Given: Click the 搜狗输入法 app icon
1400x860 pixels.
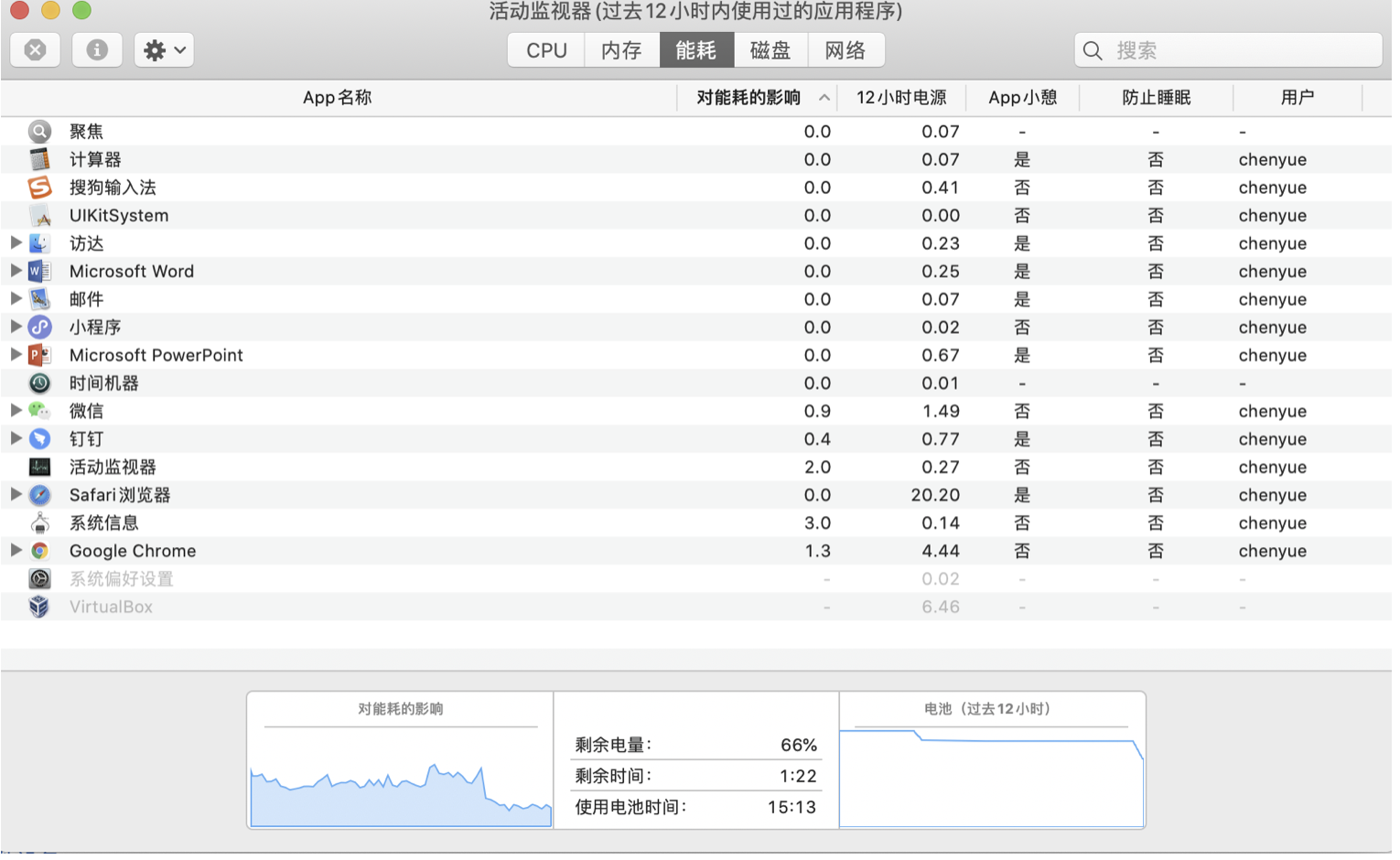Looking at the screenshot, I should pos(39,188).
